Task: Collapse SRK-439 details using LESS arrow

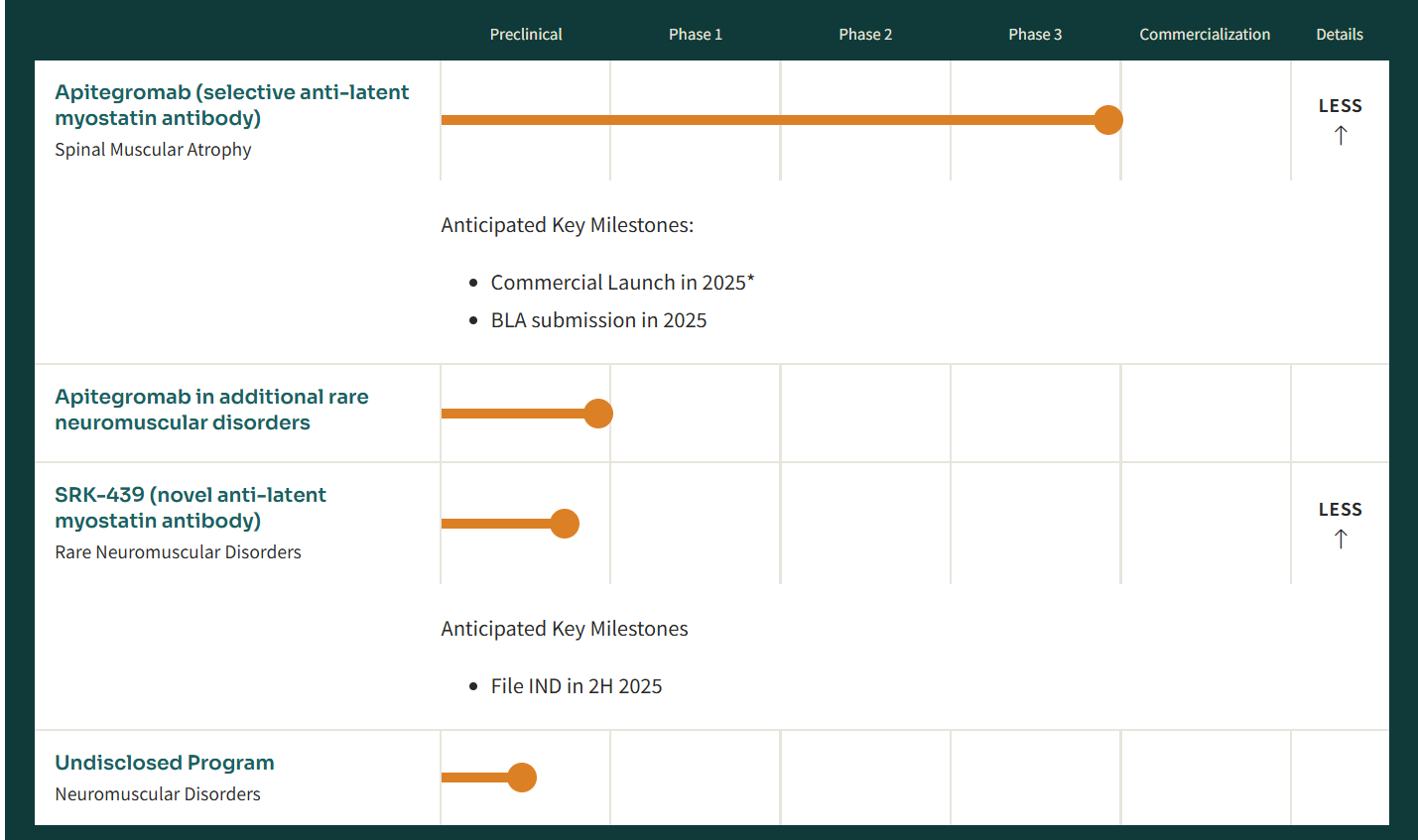Action: [x=1340, y=510]
